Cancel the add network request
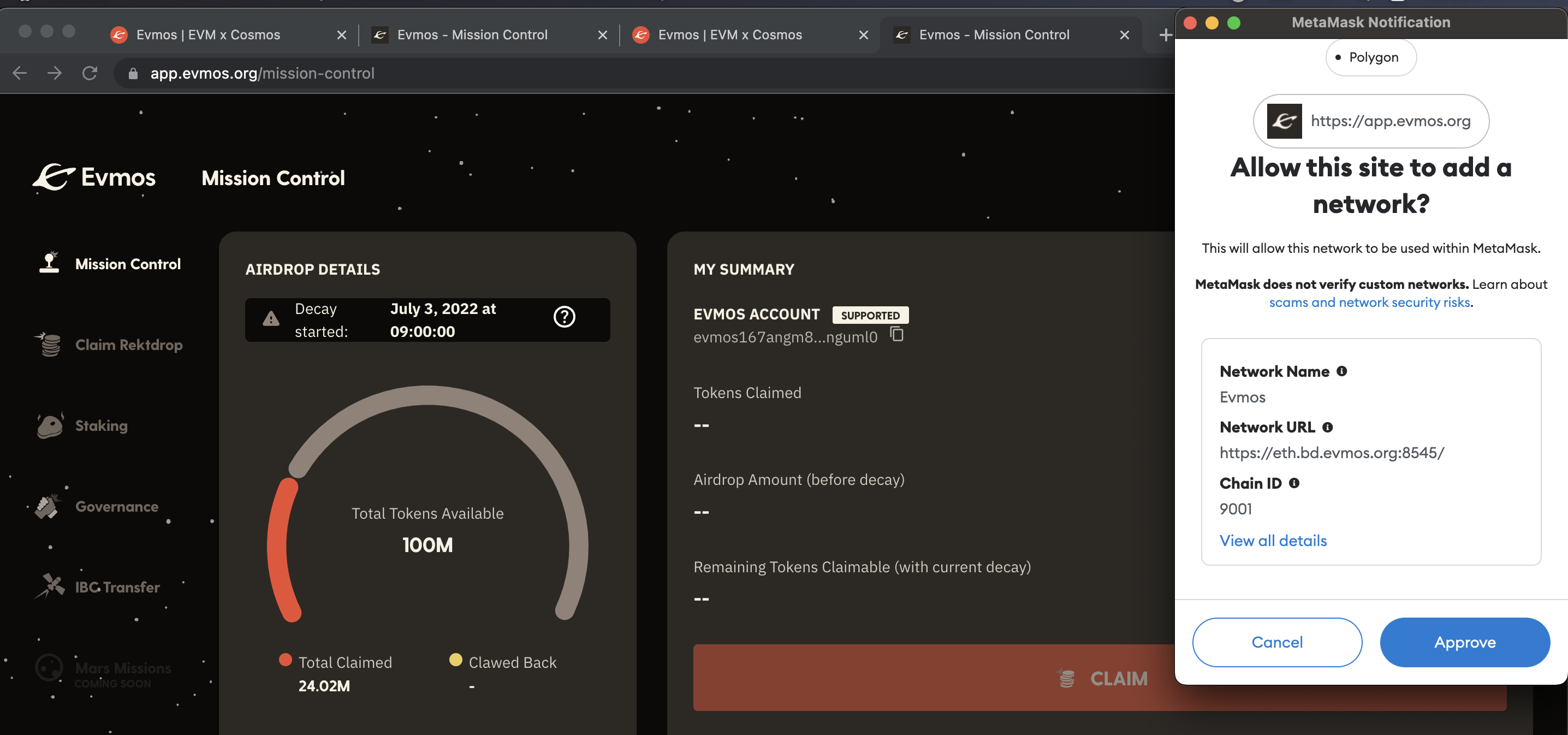This screenshot has width=1568, height=735. (x=1277, y=642)
